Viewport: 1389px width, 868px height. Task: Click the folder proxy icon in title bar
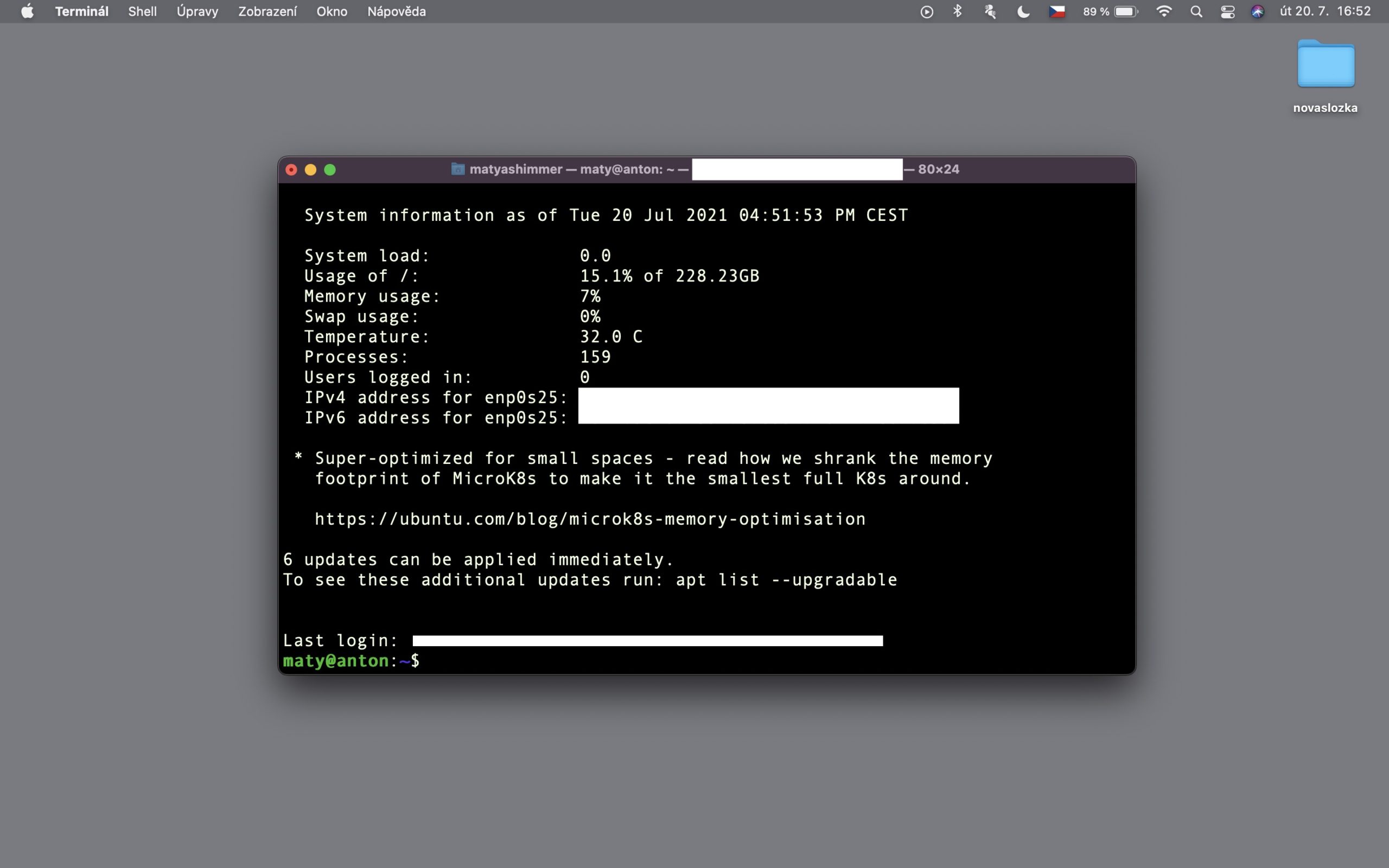click(457, 169)
